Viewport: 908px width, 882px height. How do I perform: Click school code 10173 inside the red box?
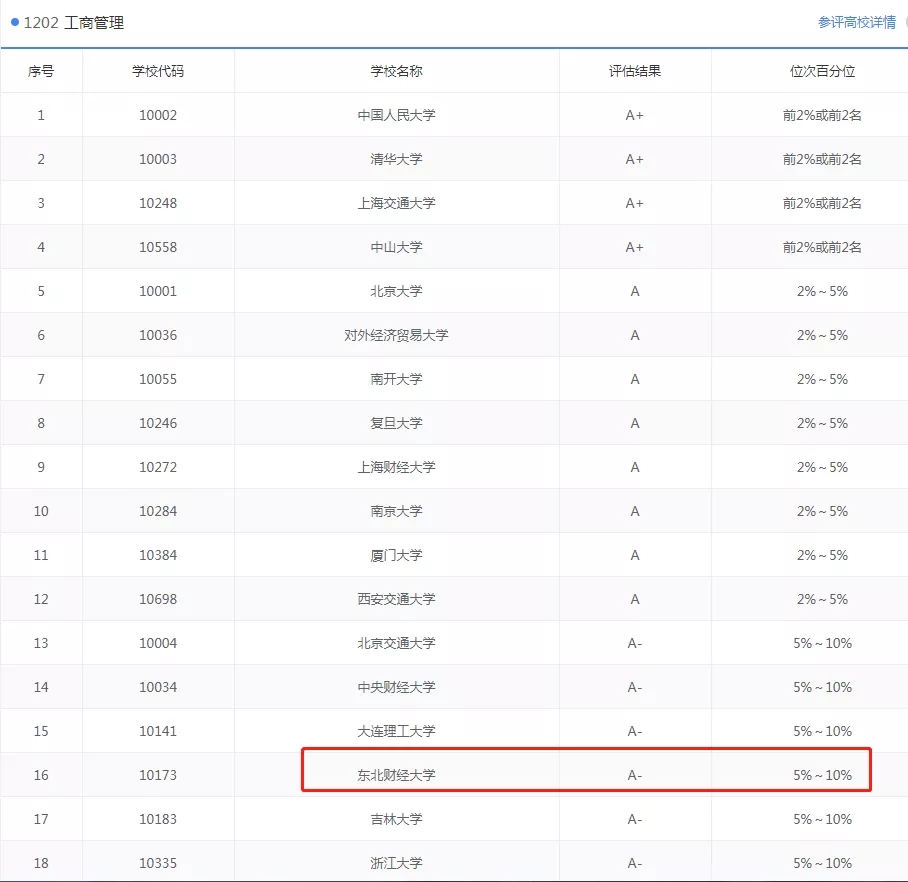(157, 774)
